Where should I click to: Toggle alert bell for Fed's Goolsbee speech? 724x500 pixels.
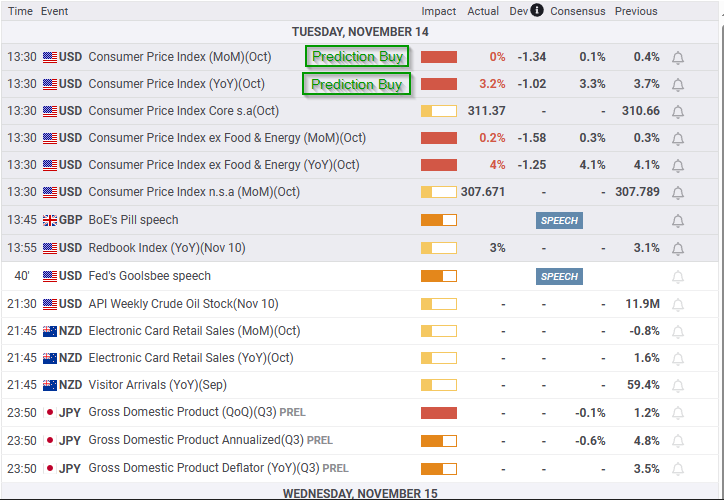point(677,277)
